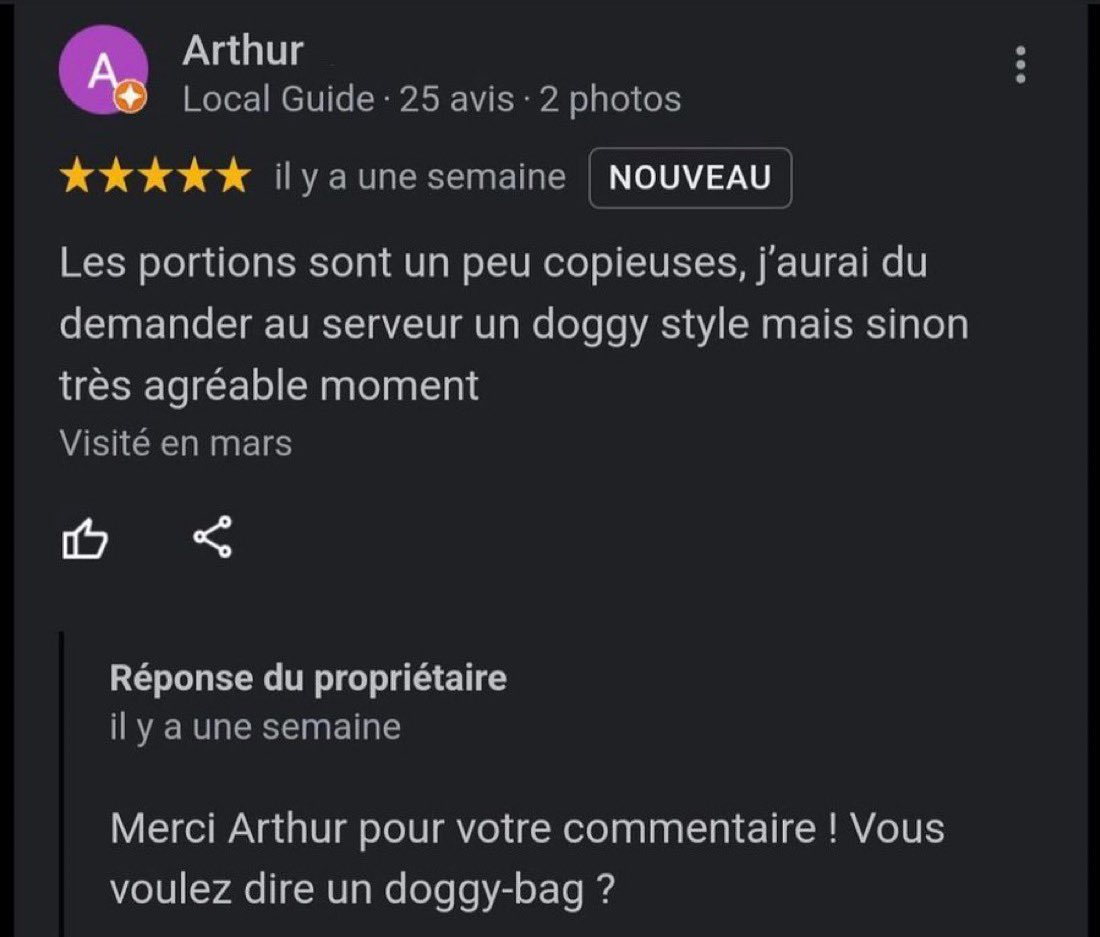This screenshot has height=937, width=1100.
Task: Click the 'Réponse du propriétaire' heading
Action: click(x=308, y=678)
